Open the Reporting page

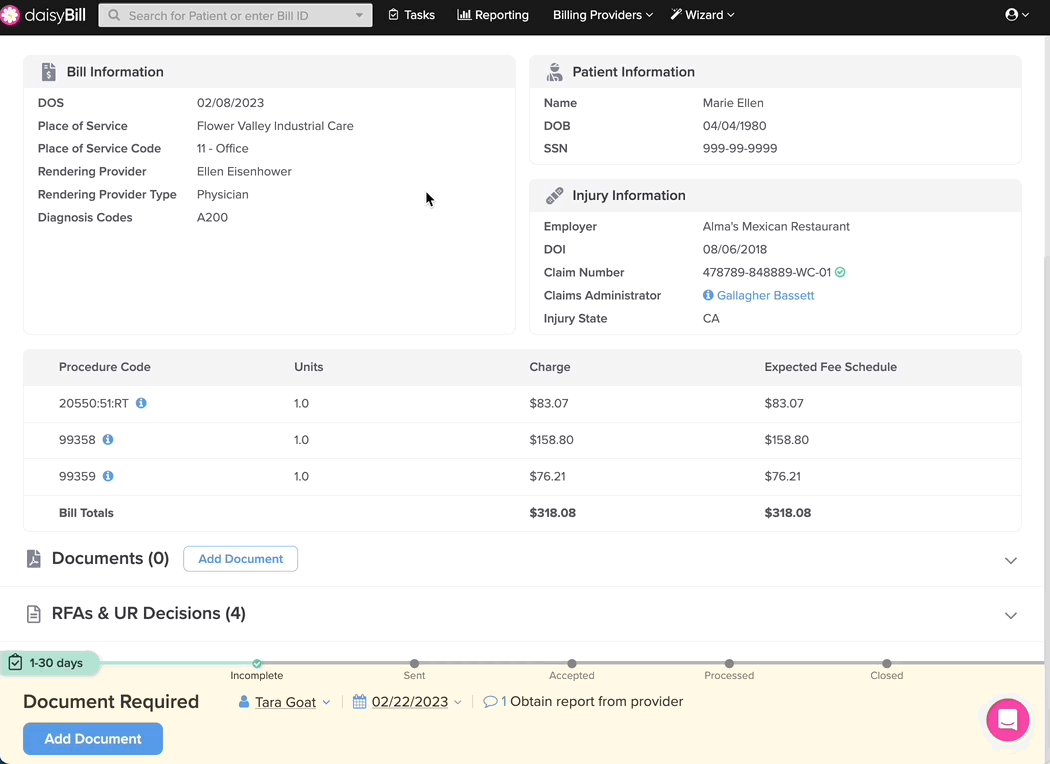493,15
